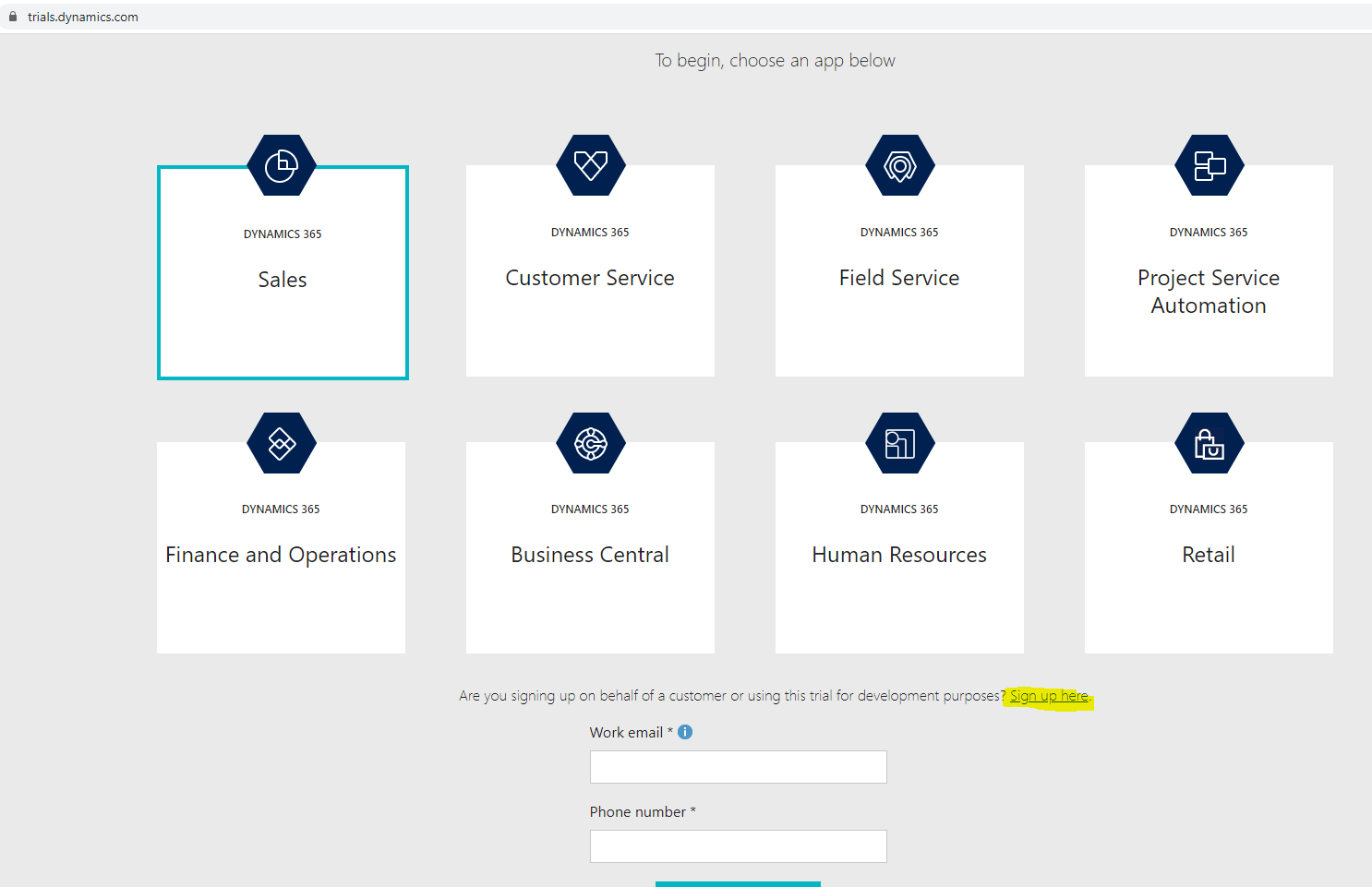The image size is (1372, 887).
Task: Select the Retail app card
Action: click(1209, 547)
